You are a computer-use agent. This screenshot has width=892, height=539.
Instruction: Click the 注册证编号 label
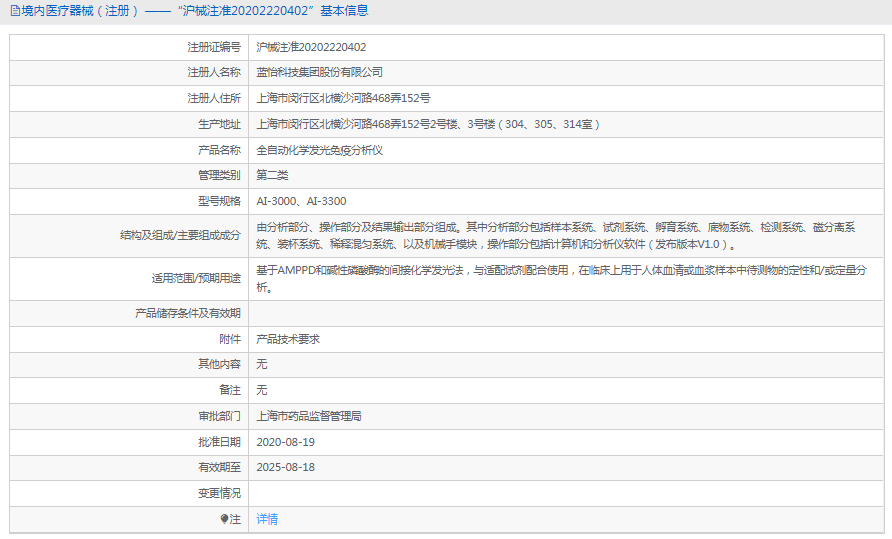point(214,47)
